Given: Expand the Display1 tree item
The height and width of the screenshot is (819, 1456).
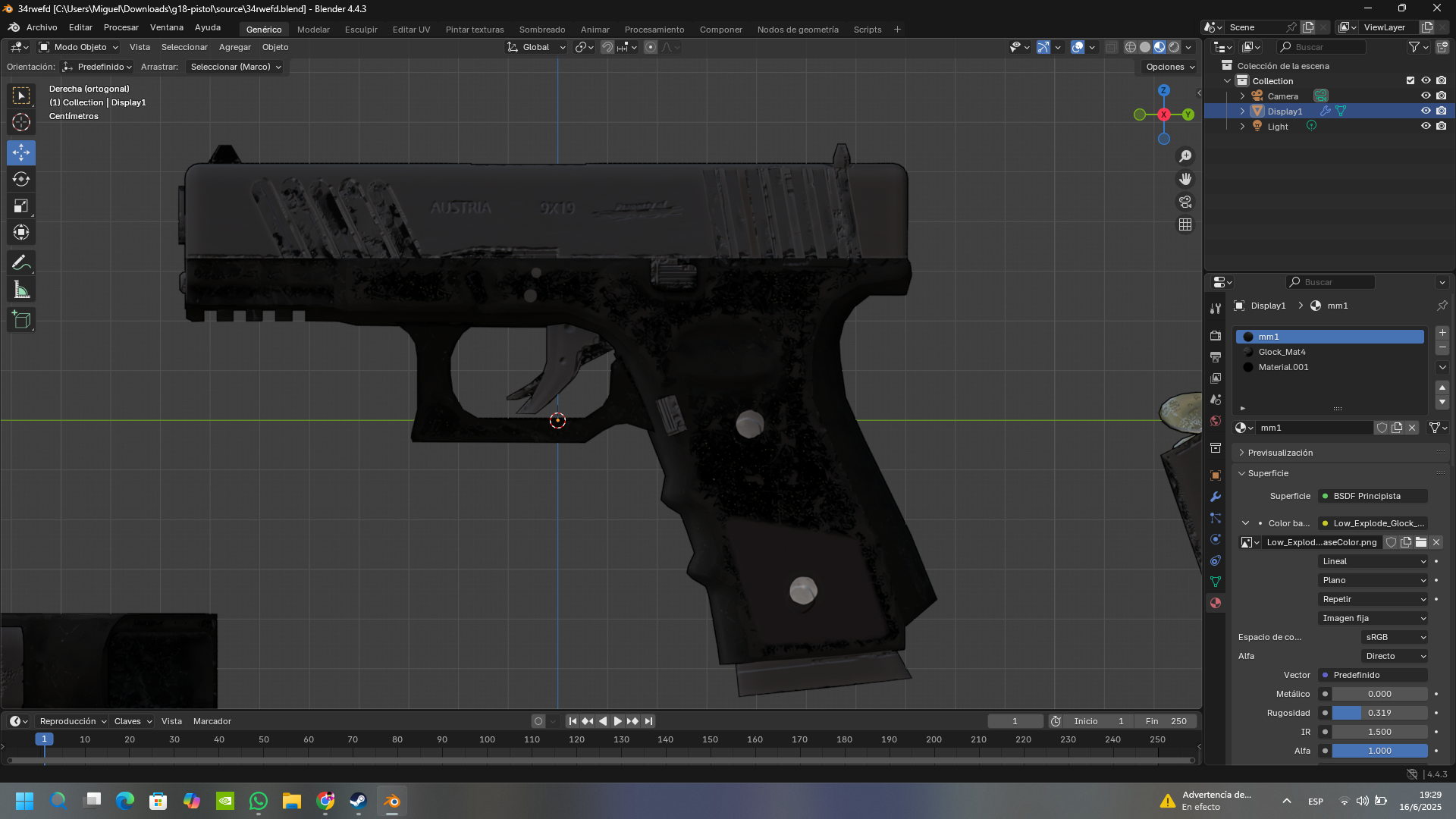Looking at the screenshot, I should 1242,111.
